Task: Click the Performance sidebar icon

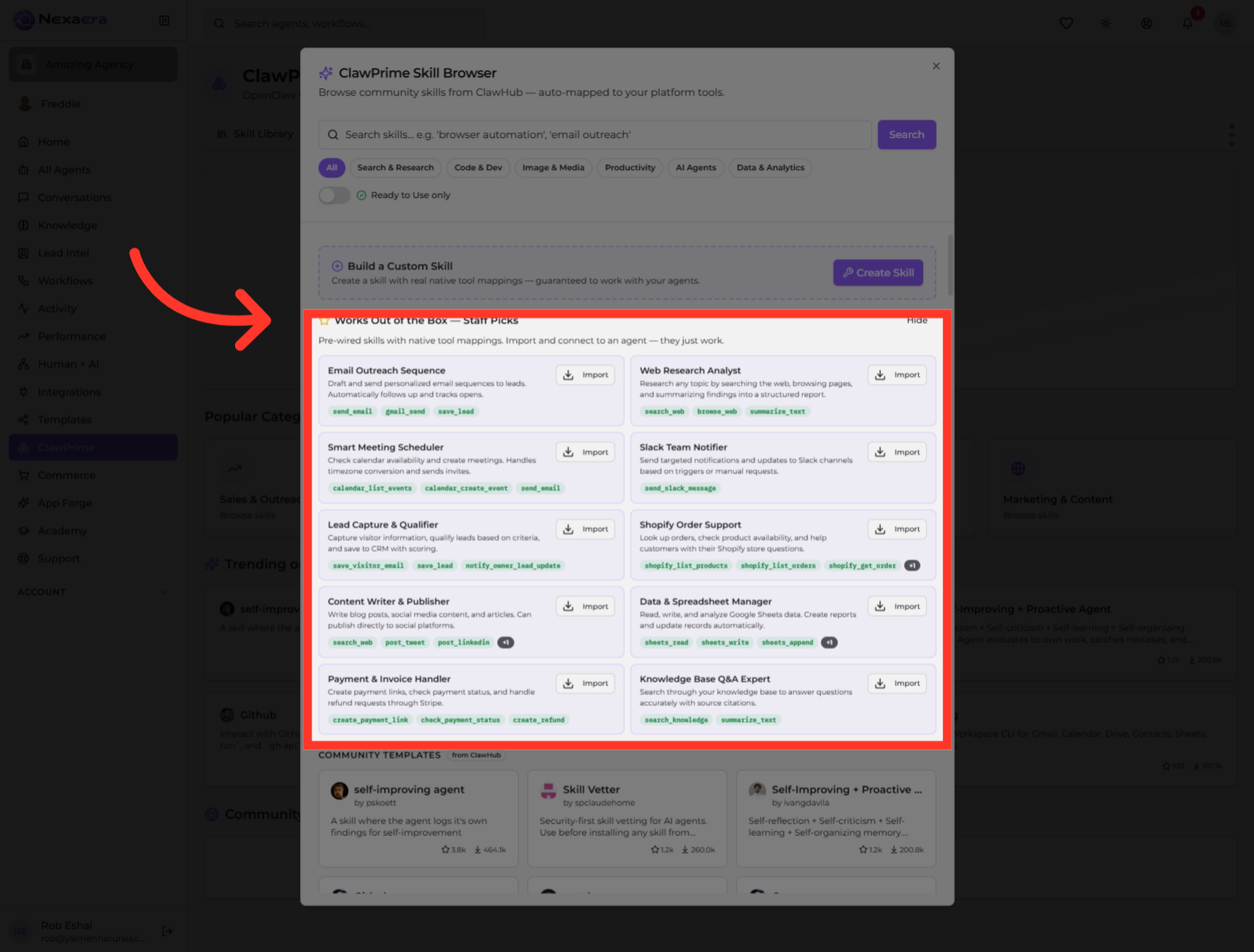Action: (x=23, y=336)
